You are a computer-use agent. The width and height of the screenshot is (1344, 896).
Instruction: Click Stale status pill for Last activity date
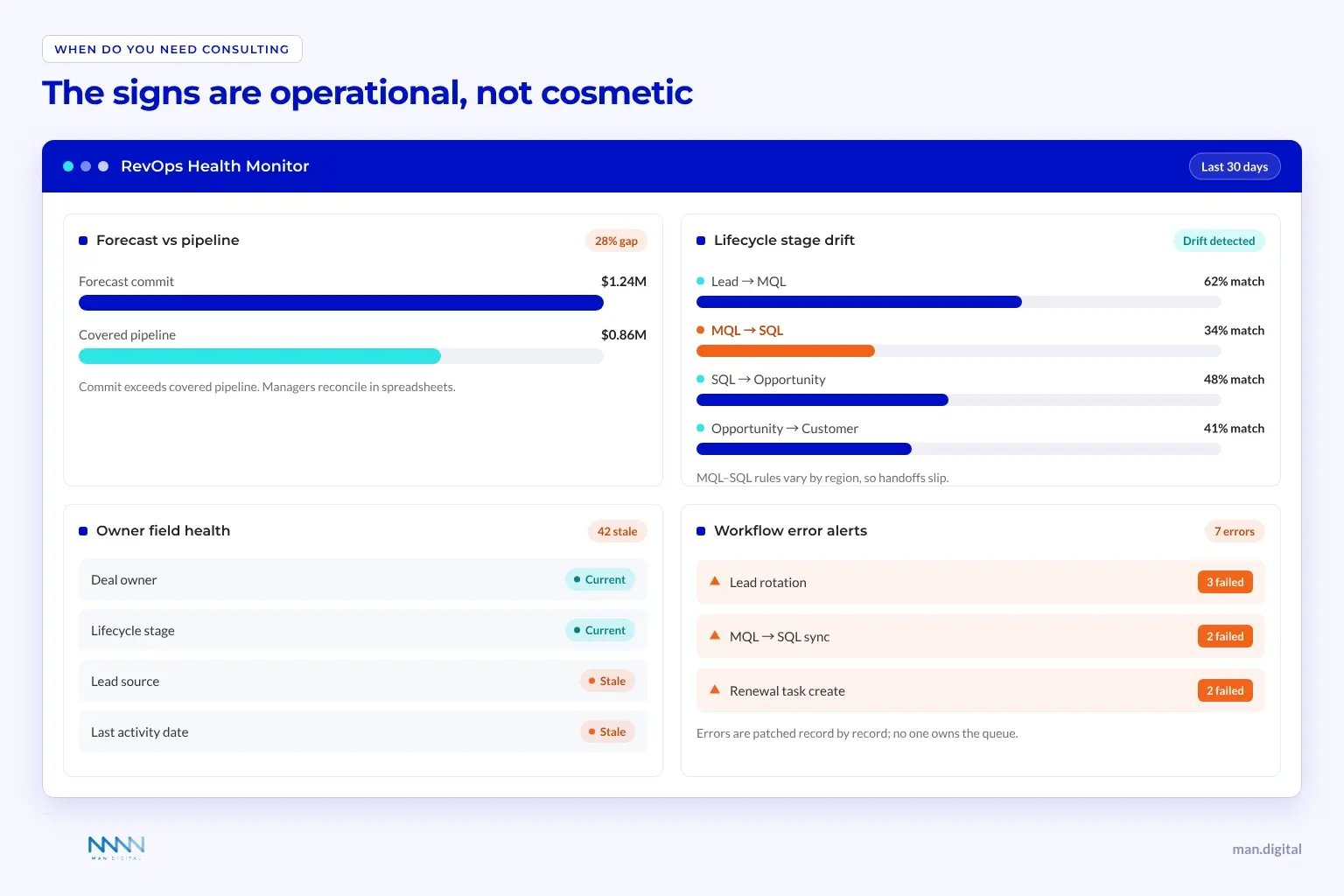click(x=607, y=731)
